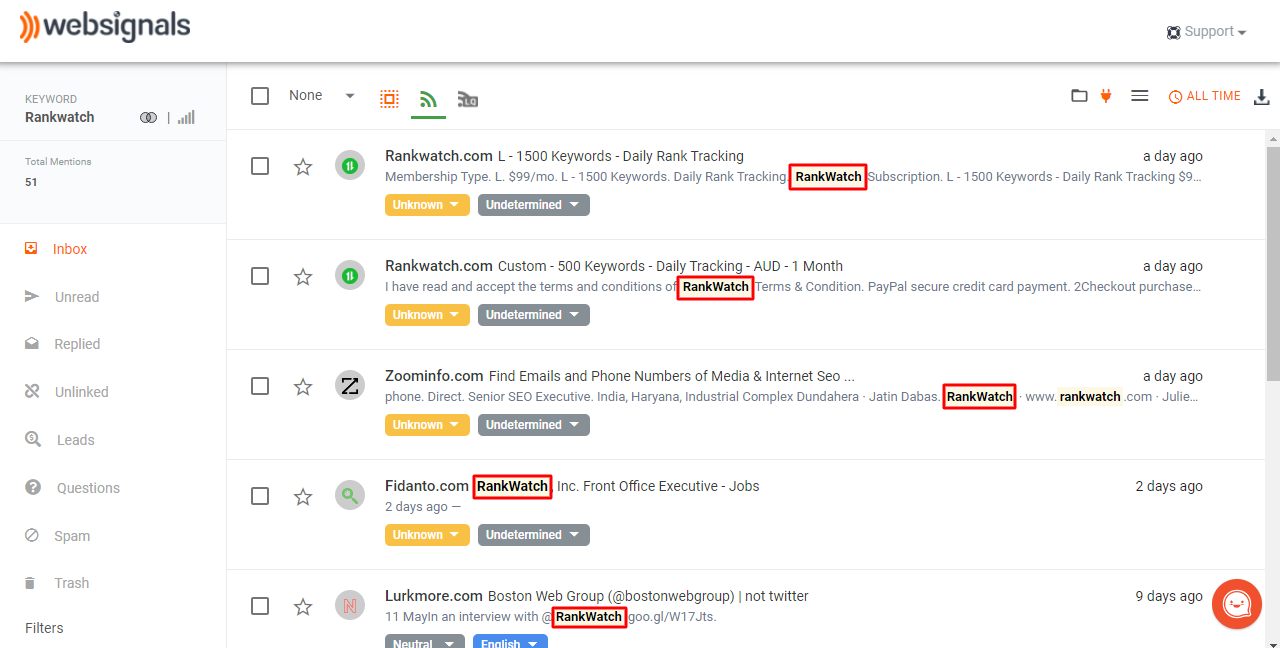Go to the Inbox folder

tap(70, 249)
